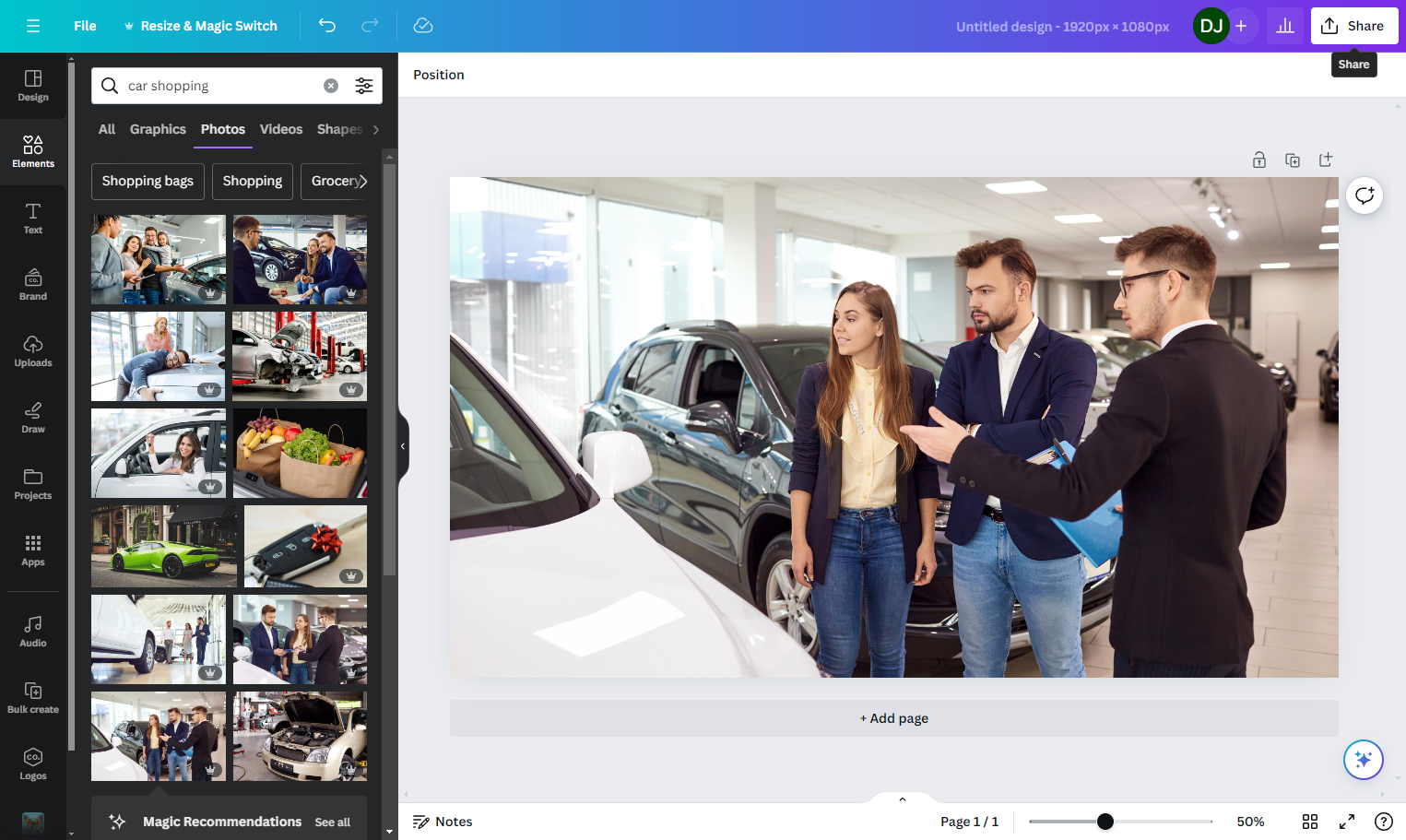Open the Design sidebar panel
This screenshot has height=840, width=1406.
tap(33, 86)
